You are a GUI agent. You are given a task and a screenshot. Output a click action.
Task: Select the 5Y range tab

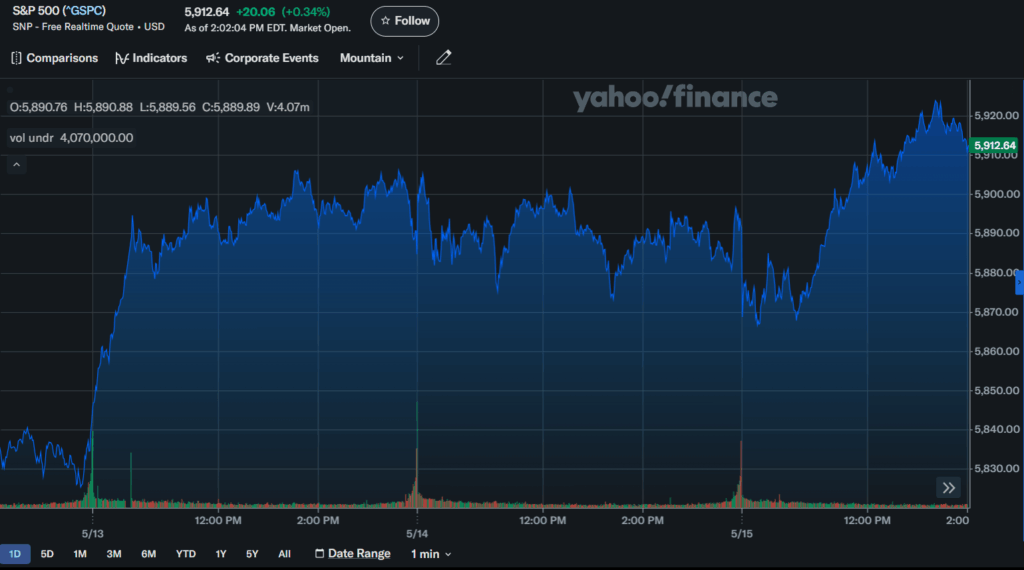pyautogui.click(x=252, y=554)
